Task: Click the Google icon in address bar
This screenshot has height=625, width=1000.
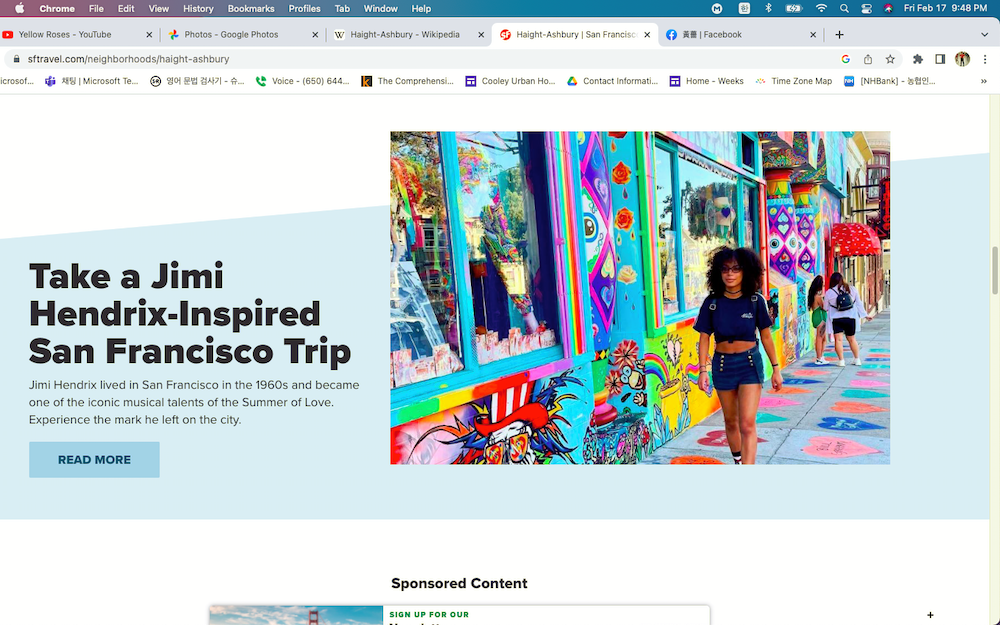Action: pos(846,59)
